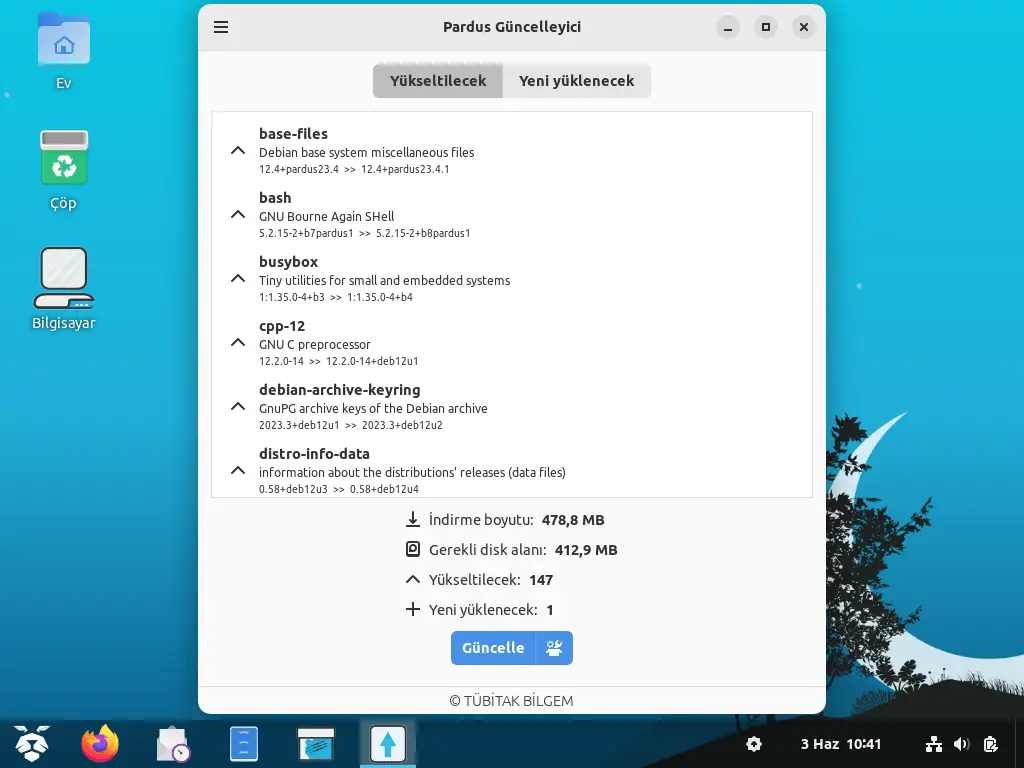Switch to the Yeni yüklenecek tab
The height and width of the screenshot is (768, 1024).
click(x=577, y=81)
